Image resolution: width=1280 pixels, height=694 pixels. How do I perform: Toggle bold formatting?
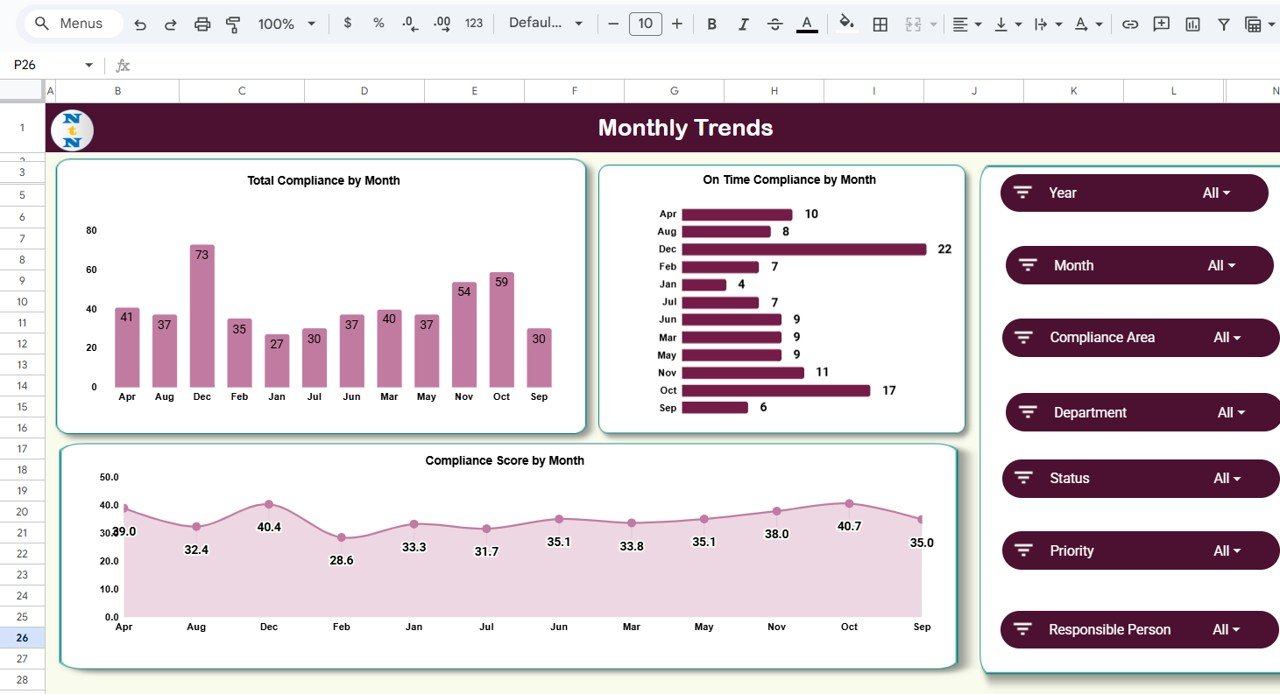point(712,23)
